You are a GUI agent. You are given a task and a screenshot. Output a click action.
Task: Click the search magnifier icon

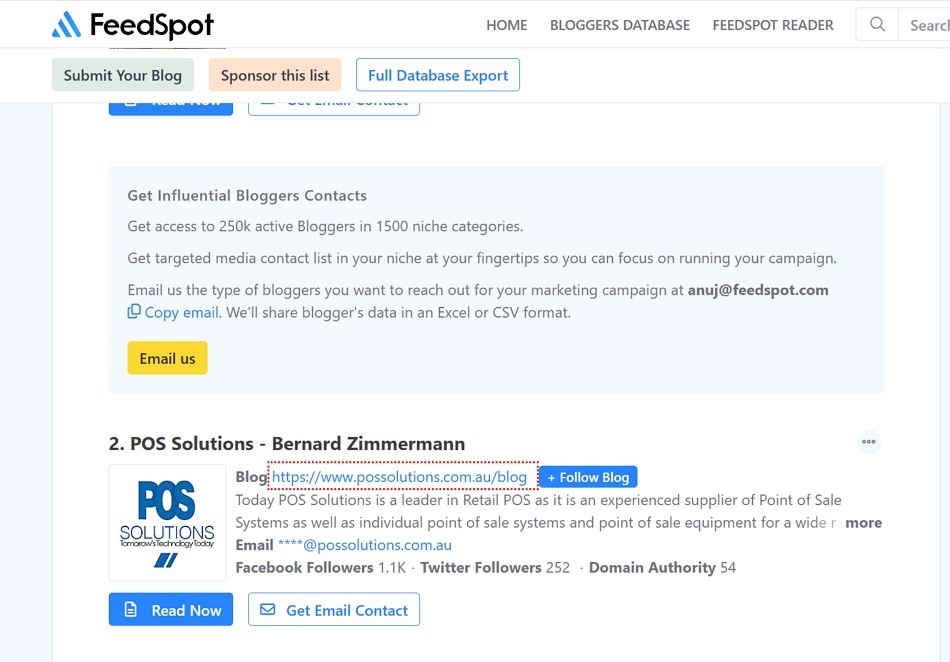(x=877, y=24)
